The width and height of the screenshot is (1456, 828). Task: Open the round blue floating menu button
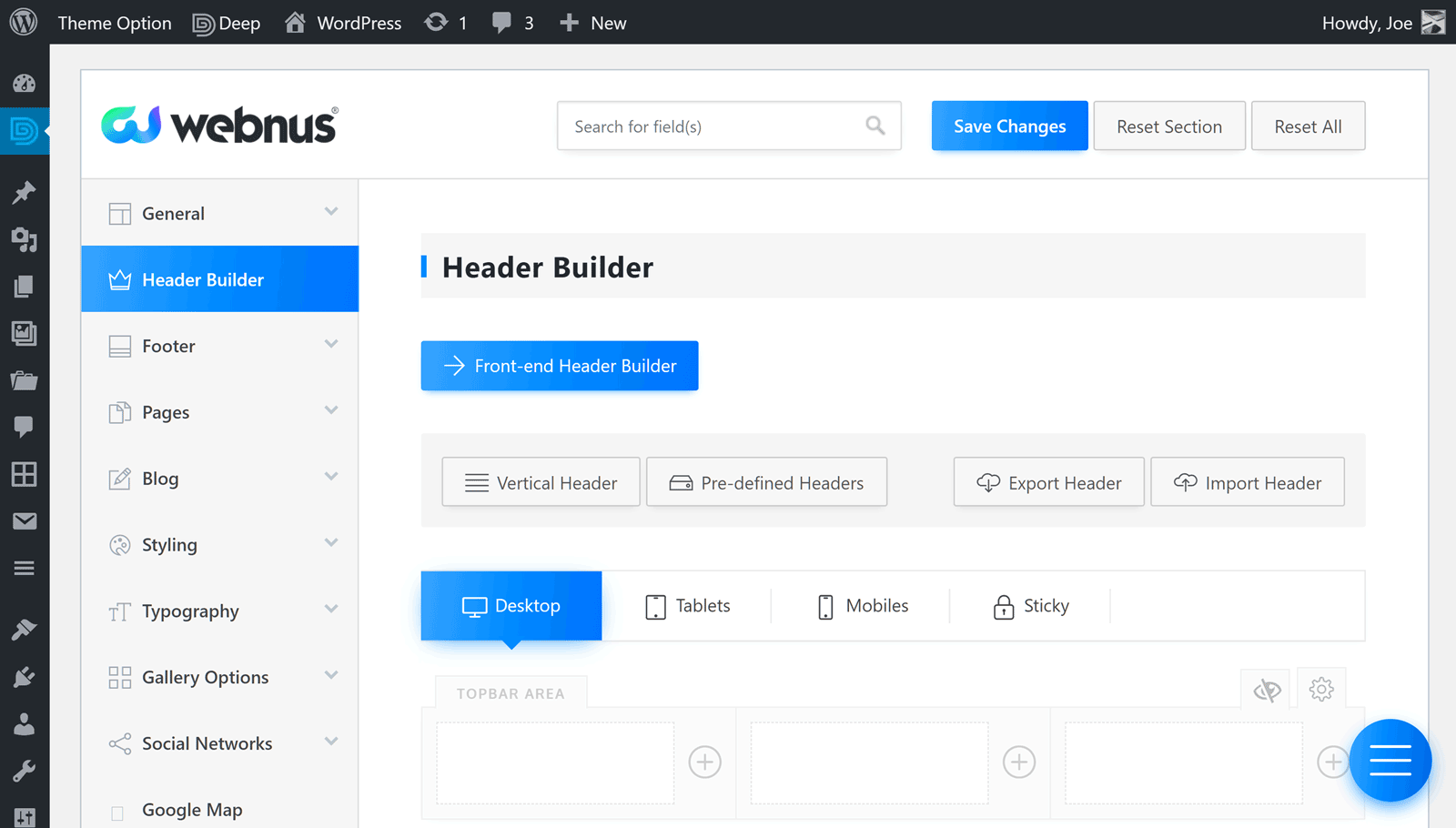pyautogui.click(x=1390, y=761)
